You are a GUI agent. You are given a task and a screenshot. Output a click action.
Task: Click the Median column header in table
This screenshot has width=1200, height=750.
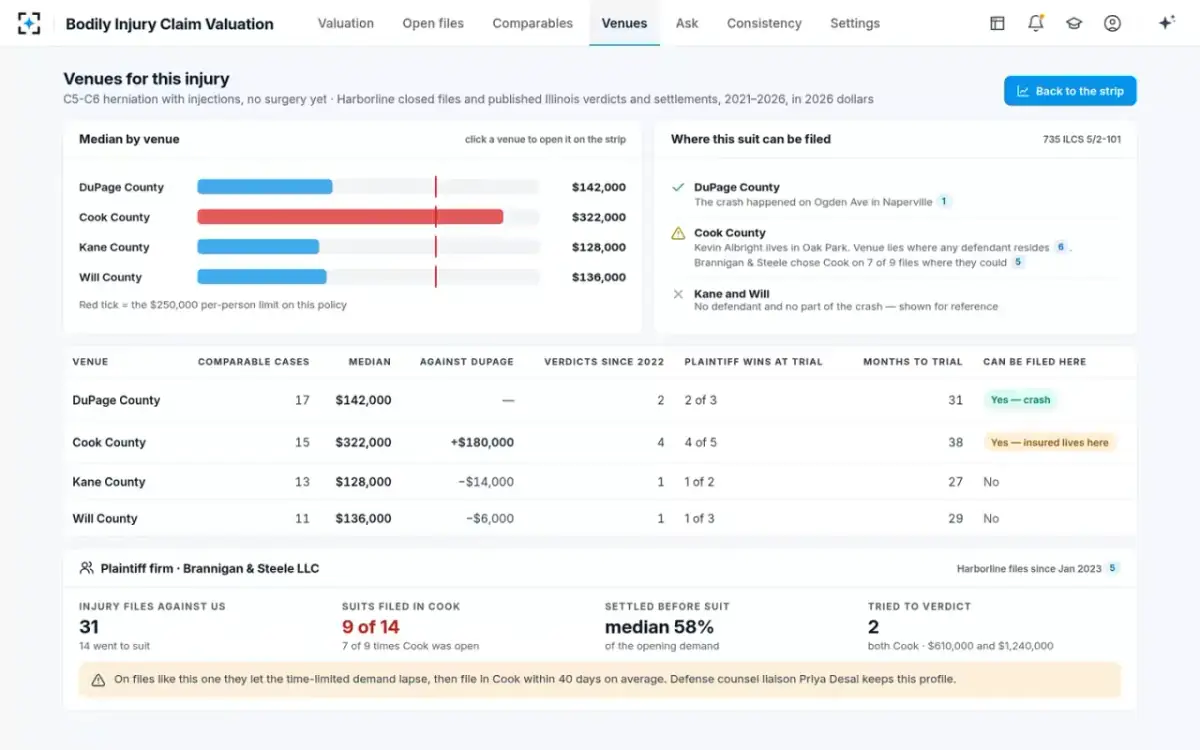pos(370,362)
